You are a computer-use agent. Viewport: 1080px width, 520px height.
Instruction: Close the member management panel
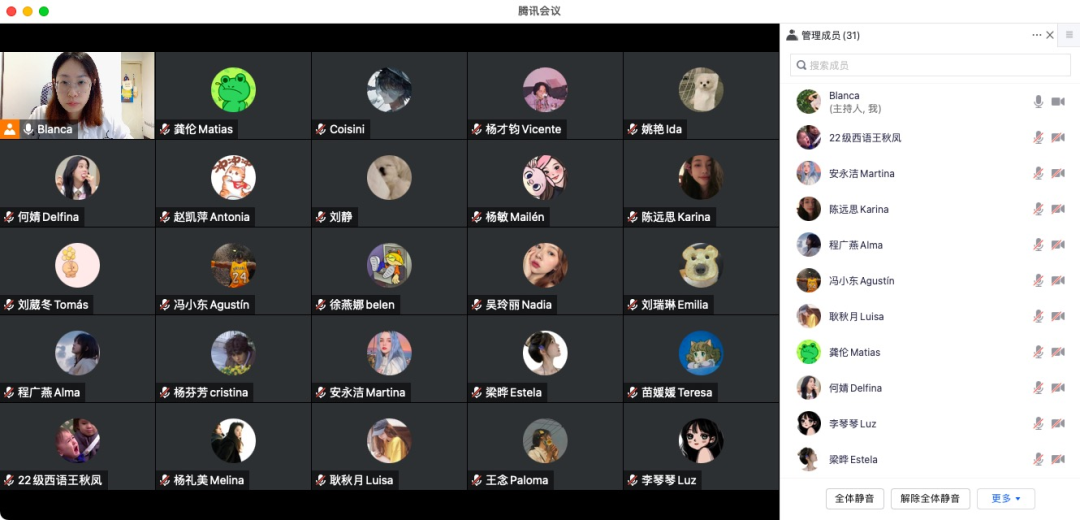(x=1050, y=35)
